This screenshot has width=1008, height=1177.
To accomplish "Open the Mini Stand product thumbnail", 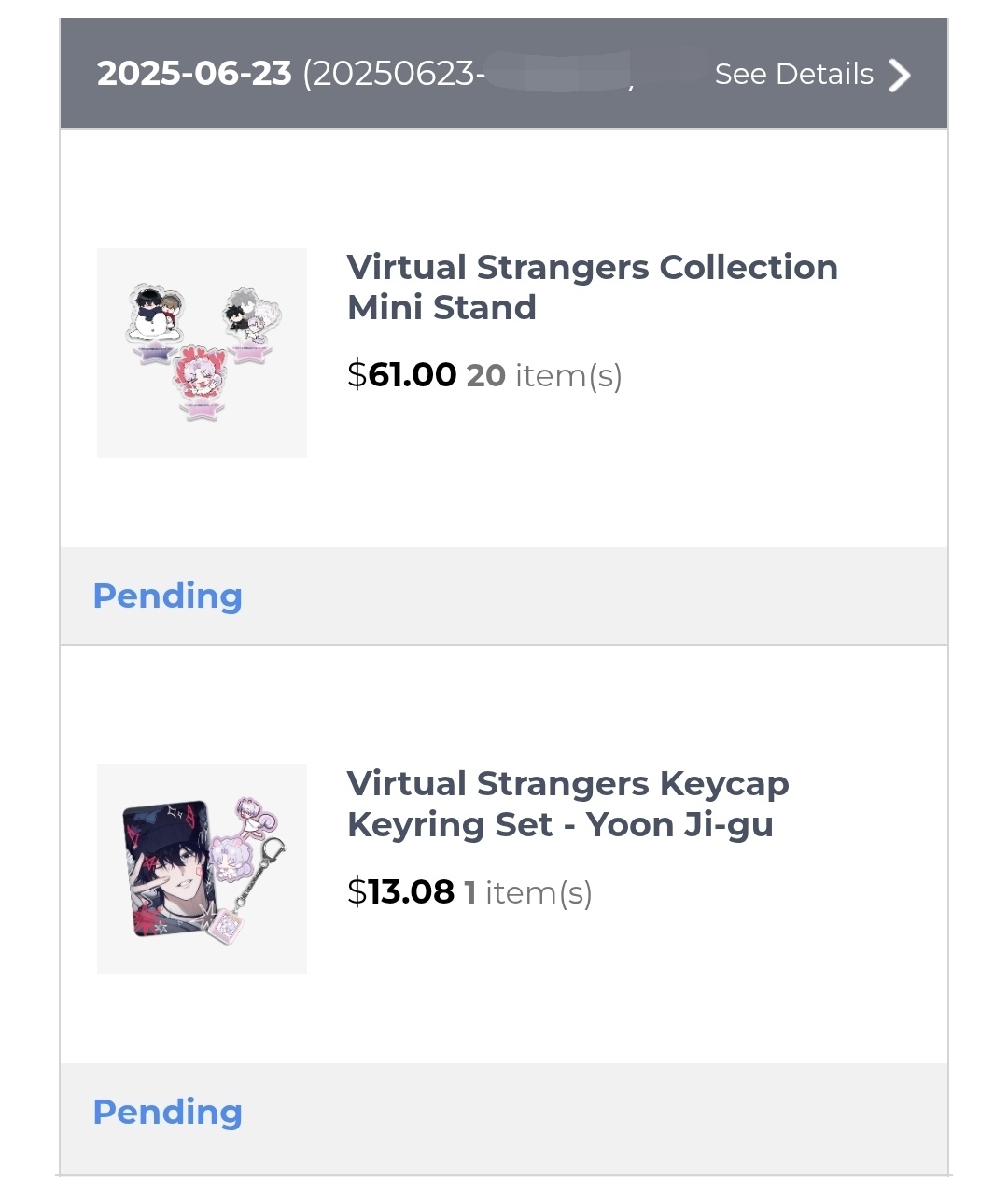I will 202,353.
